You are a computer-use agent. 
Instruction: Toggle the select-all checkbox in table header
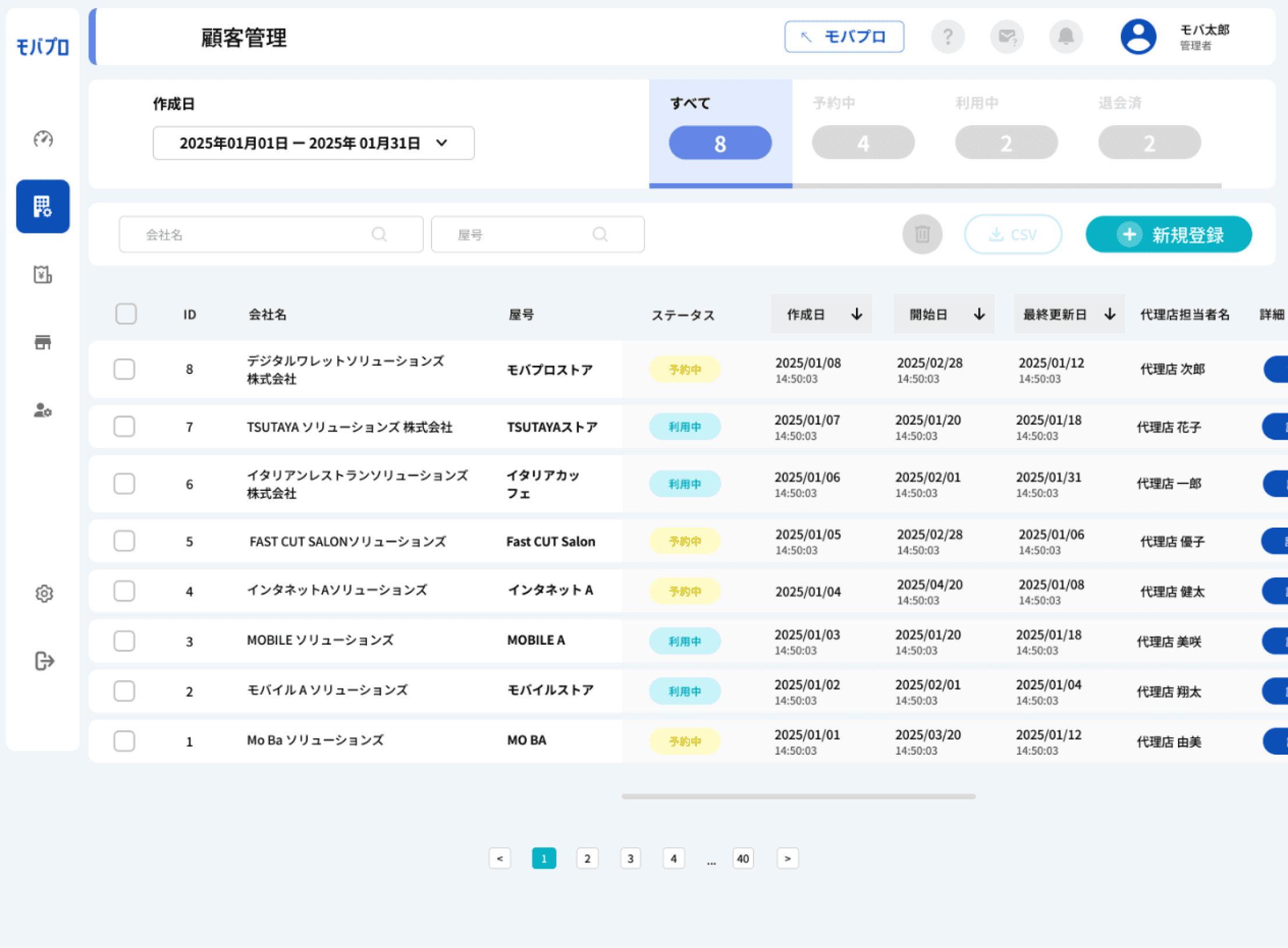pyautogui.click(x=126, y=314)
